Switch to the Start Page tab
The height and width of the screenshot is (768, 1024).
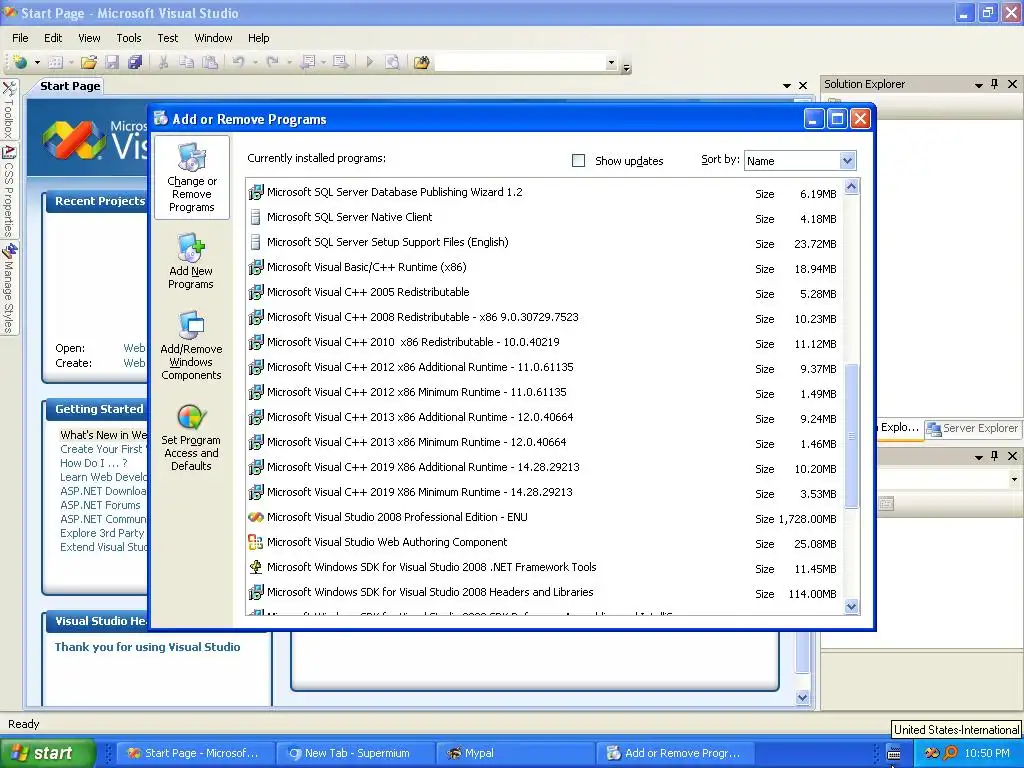click(x=70, y=86)
